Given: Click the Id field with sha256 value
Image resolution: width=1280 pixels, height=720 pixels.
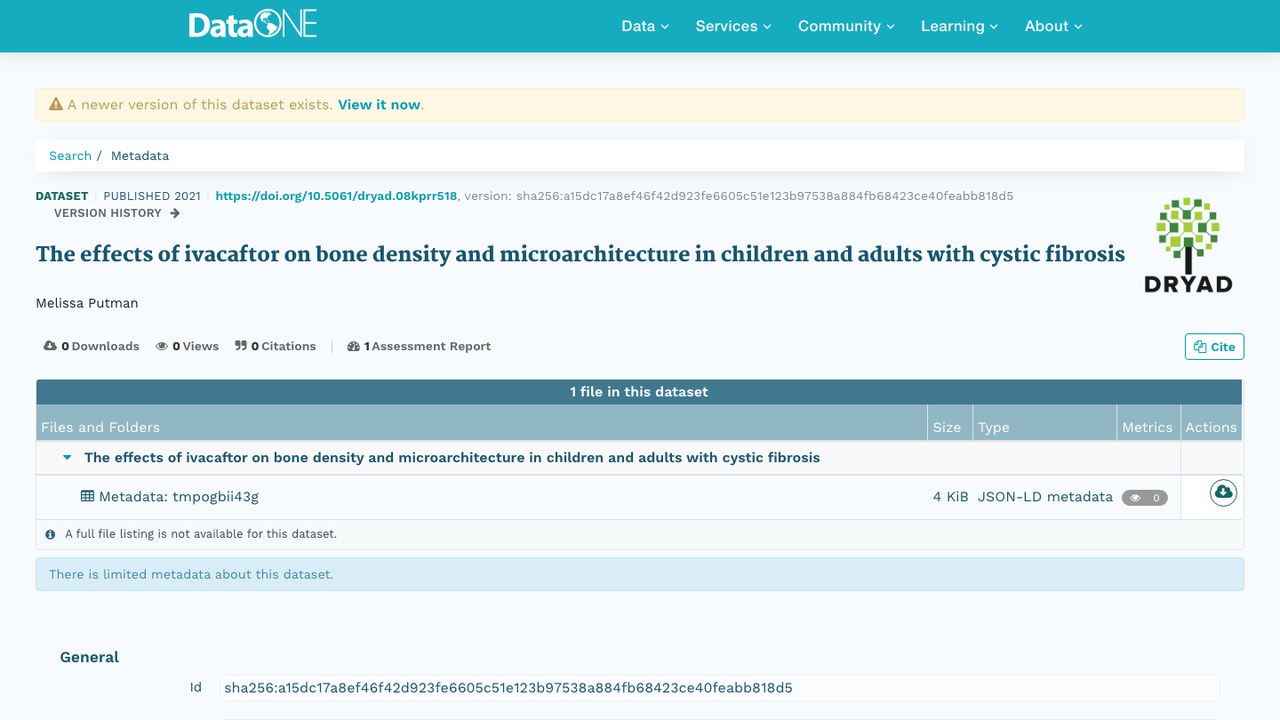Looking at the screenshot, I should pyautogui.click(x=719, y=688).
